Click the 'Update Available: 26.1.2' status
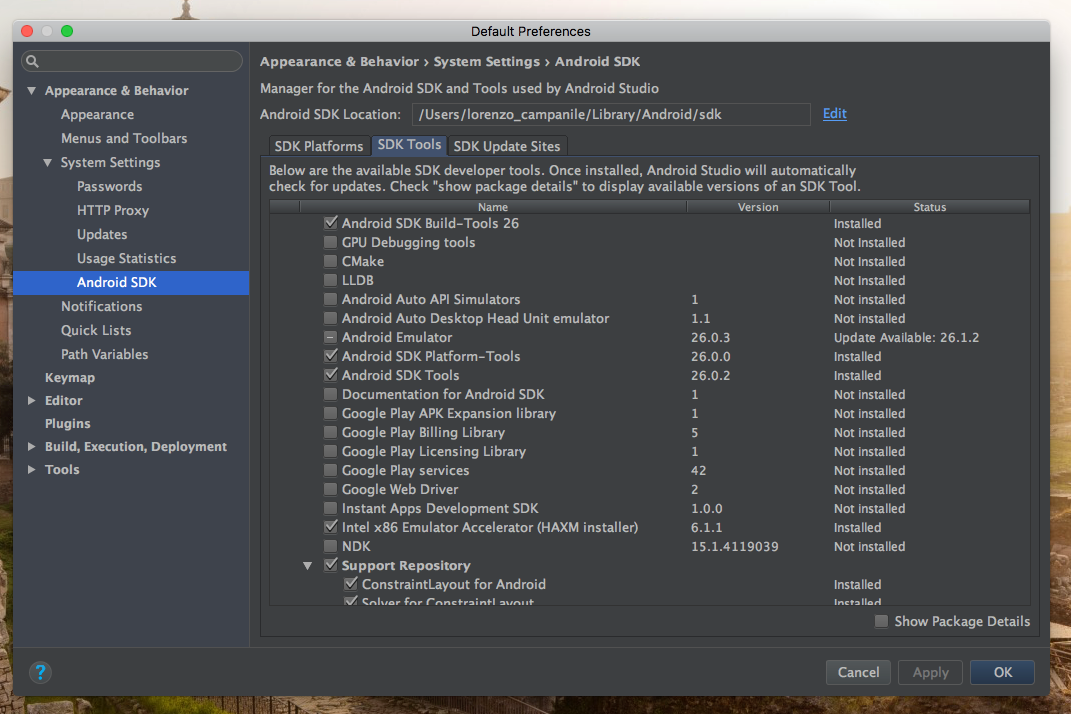 pos(906,338)
